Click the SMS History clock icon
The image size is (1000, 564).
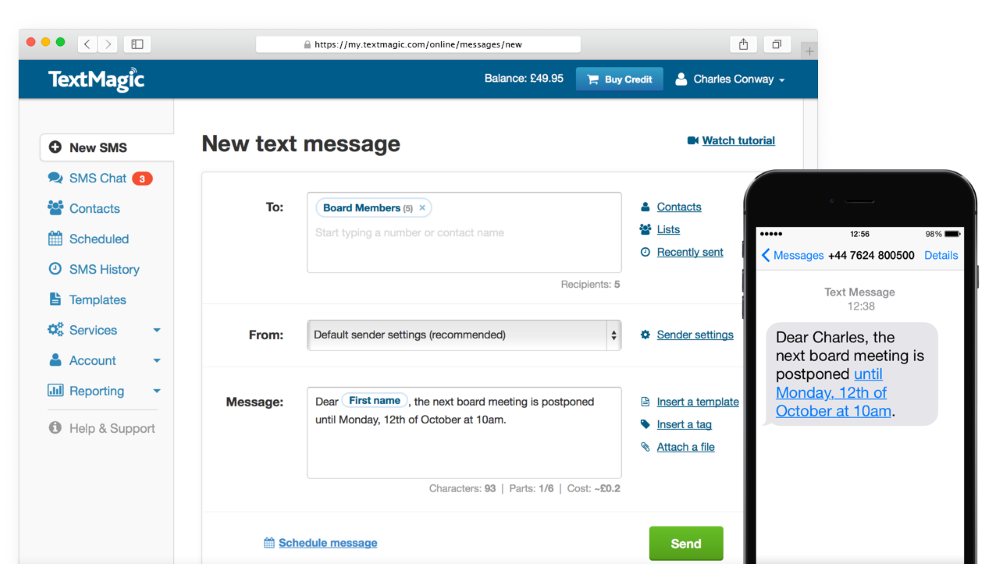[x=55, y=269]
